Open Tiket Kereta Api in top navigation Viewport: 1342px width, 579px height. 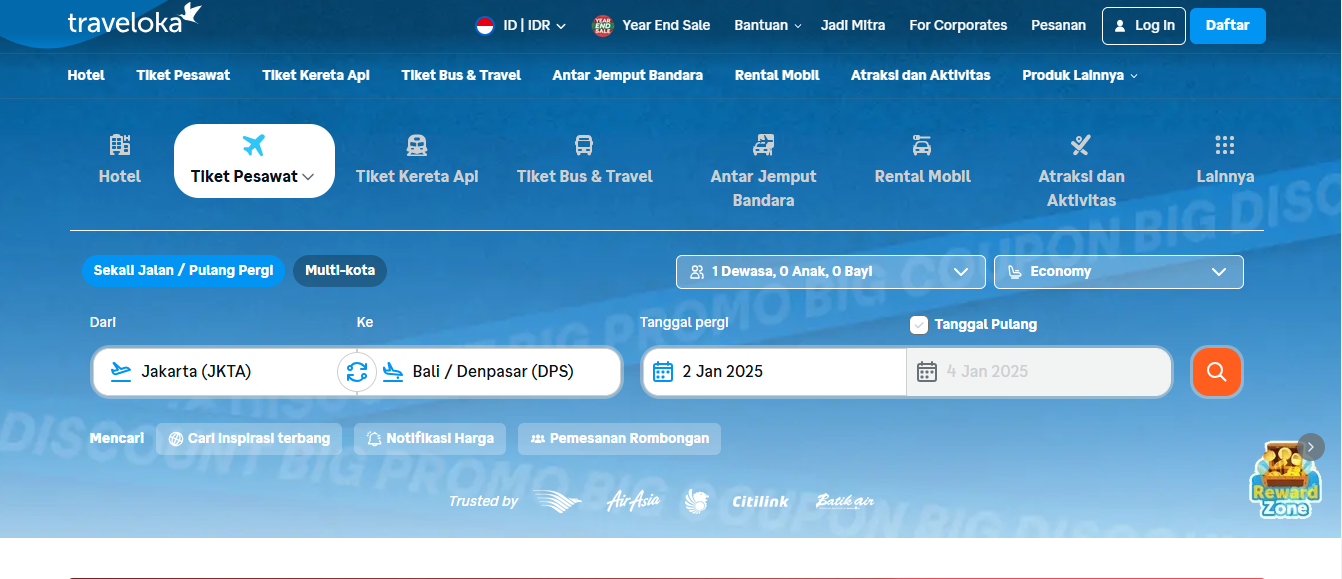(x=316, y=75)
